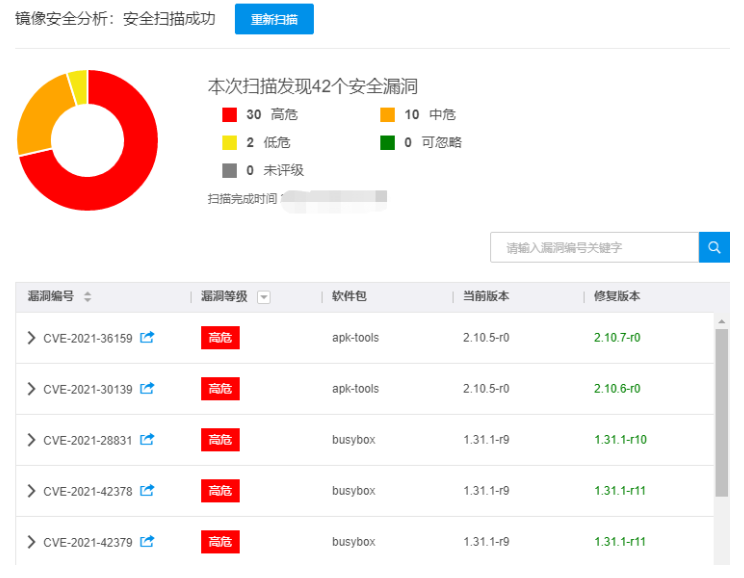Click fixed version 1.31.1-r11 for CVE-2021-42378
Screen dimensions: 744x578
620,491
